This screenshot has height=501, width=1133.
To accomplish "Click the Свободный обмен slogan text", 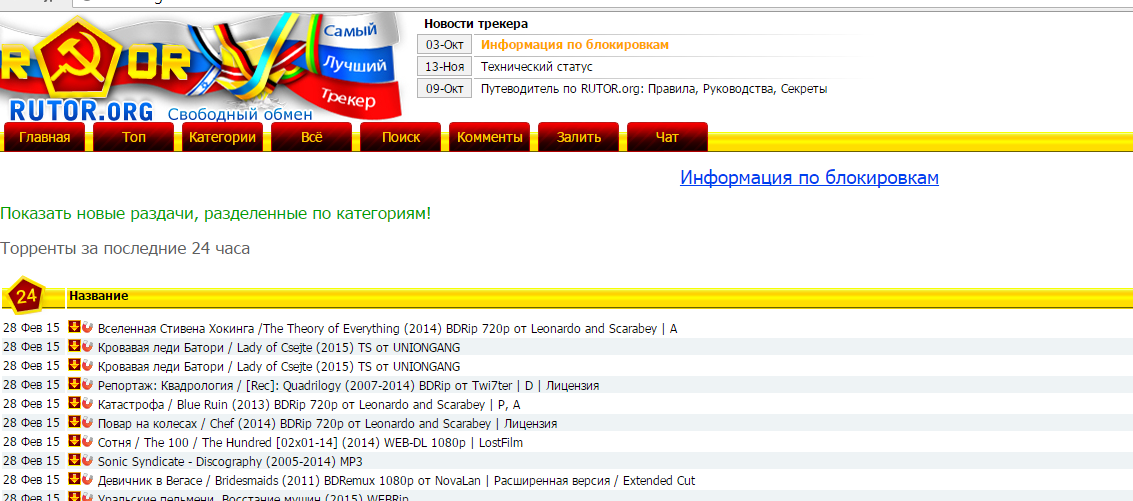I will (x=240, y=114).
